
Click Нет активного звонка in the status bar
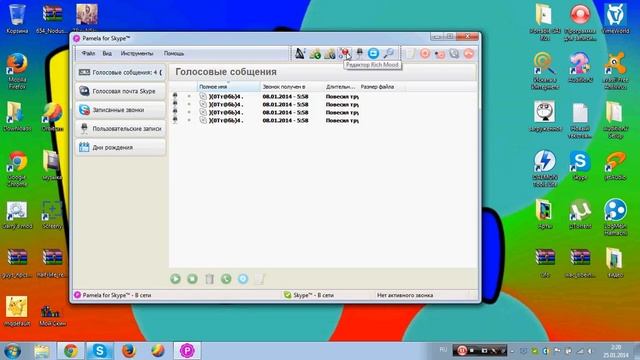(x=405, y=295)
